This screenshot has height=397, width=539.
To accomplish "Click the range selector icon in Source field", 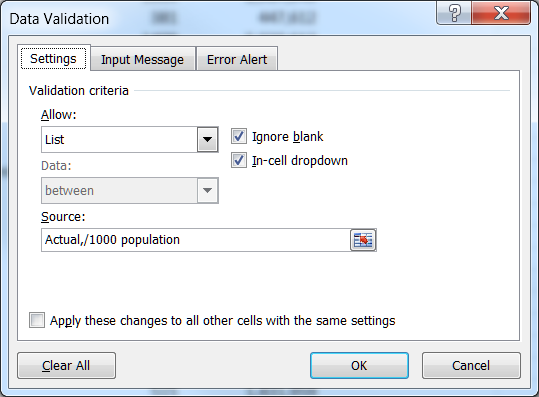I will (x=363, y=240).
